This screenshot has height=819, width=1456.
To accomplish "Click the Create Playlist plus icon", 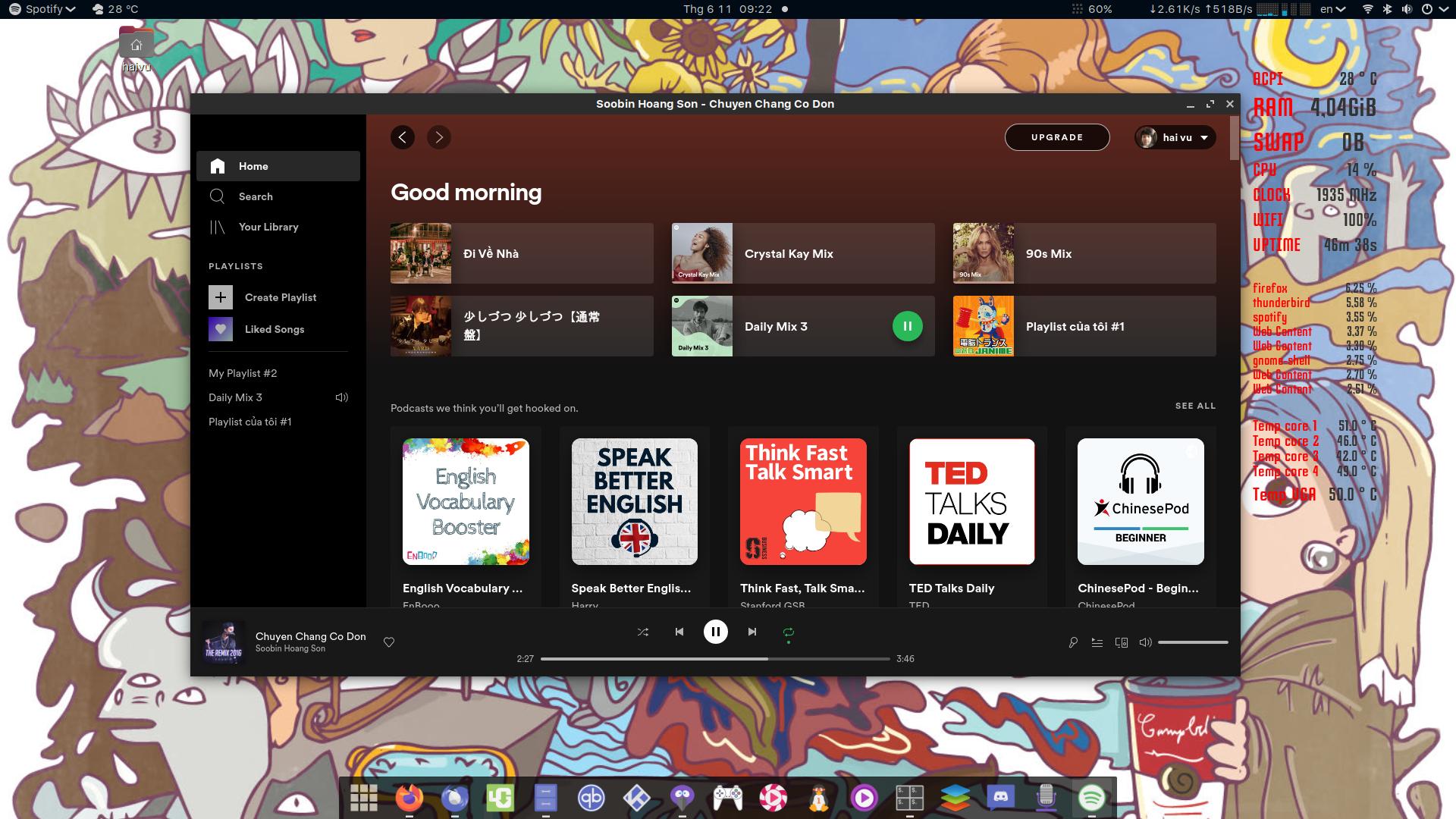I will pyautogui.click(x=221, y=297).
